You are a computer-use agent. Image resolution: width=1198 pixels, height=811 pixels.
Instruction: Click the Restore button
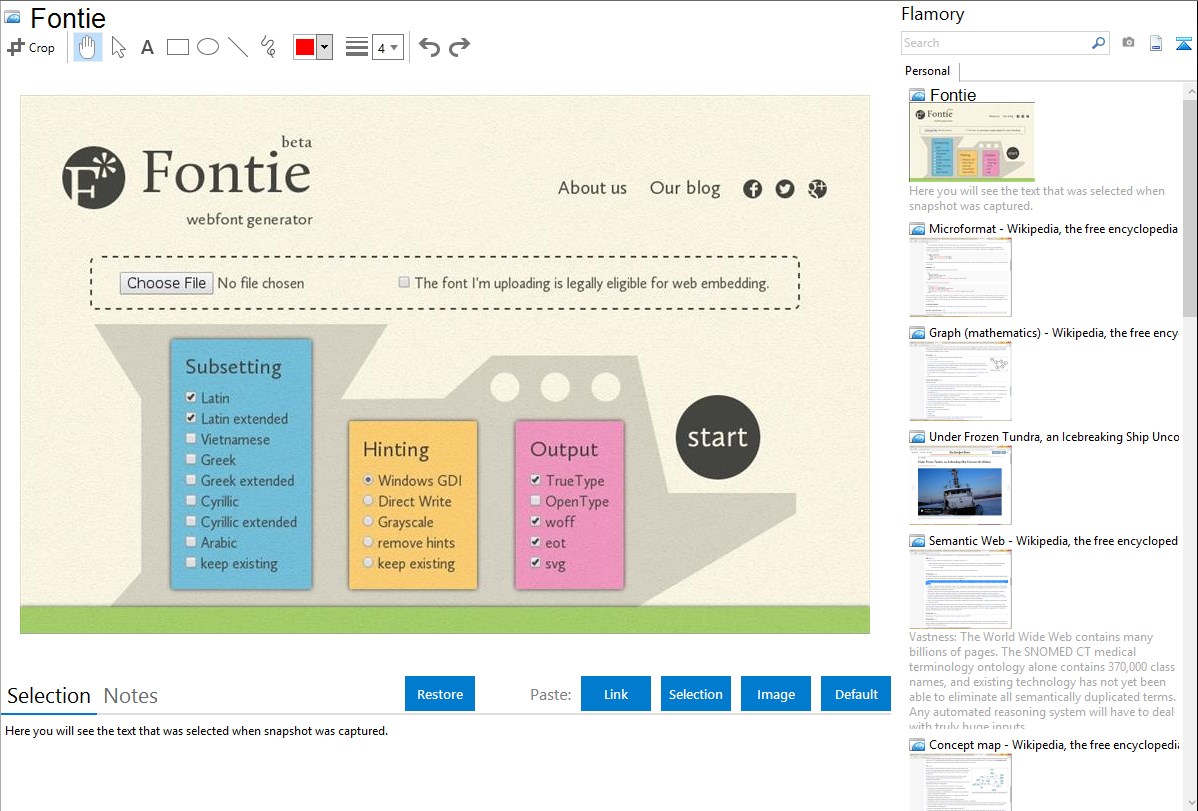tap(440, 694)
